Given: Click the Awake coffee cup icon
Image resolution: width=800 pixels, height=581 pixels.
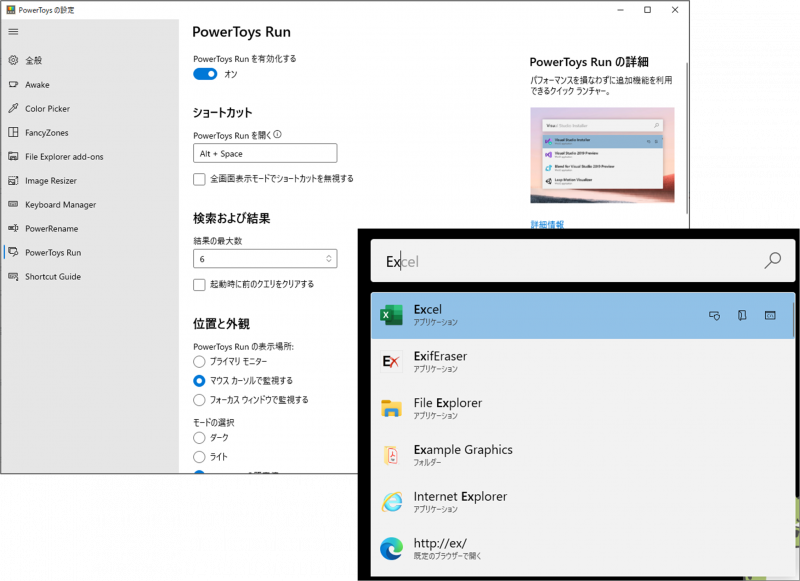Looking at the screenshot, I should point(13,84).
